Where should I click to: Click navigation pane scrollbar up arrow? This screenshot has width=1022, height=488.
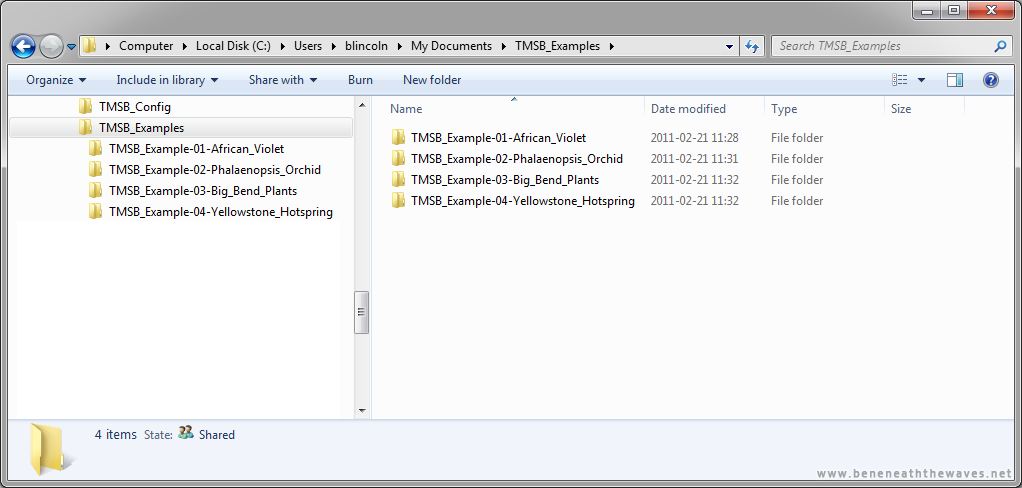[x=362, y=105]
